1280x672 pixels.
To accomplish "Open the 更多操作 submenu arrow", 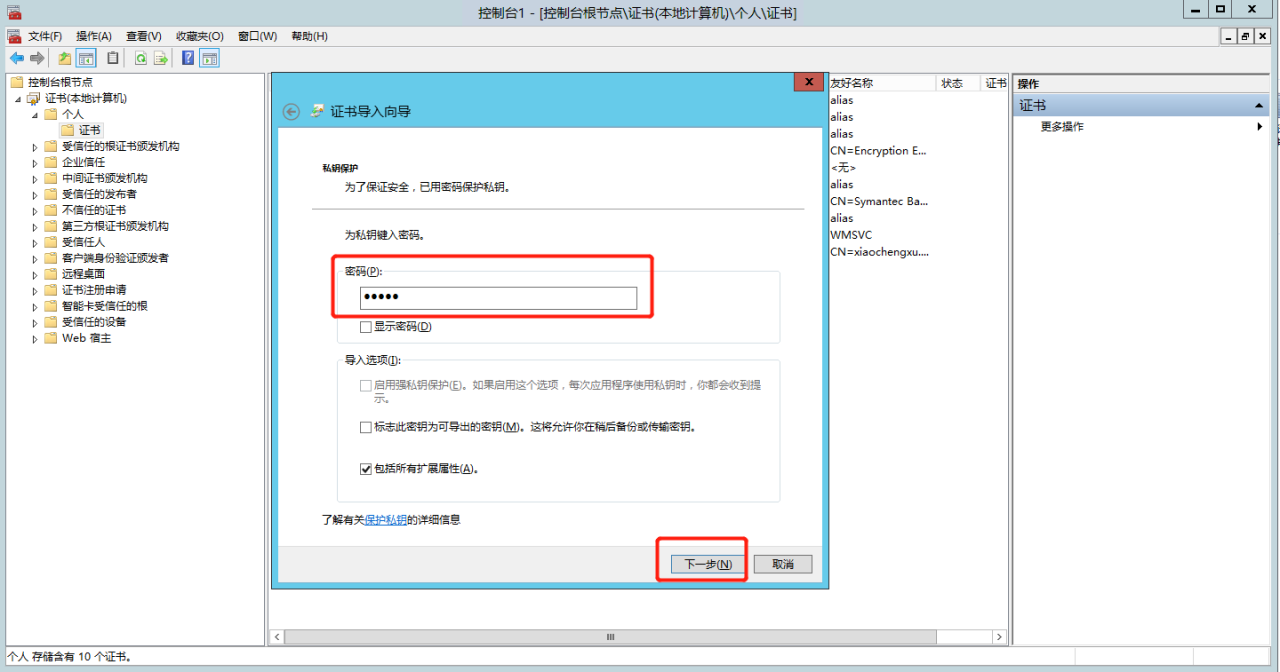I will (1260, 127).
